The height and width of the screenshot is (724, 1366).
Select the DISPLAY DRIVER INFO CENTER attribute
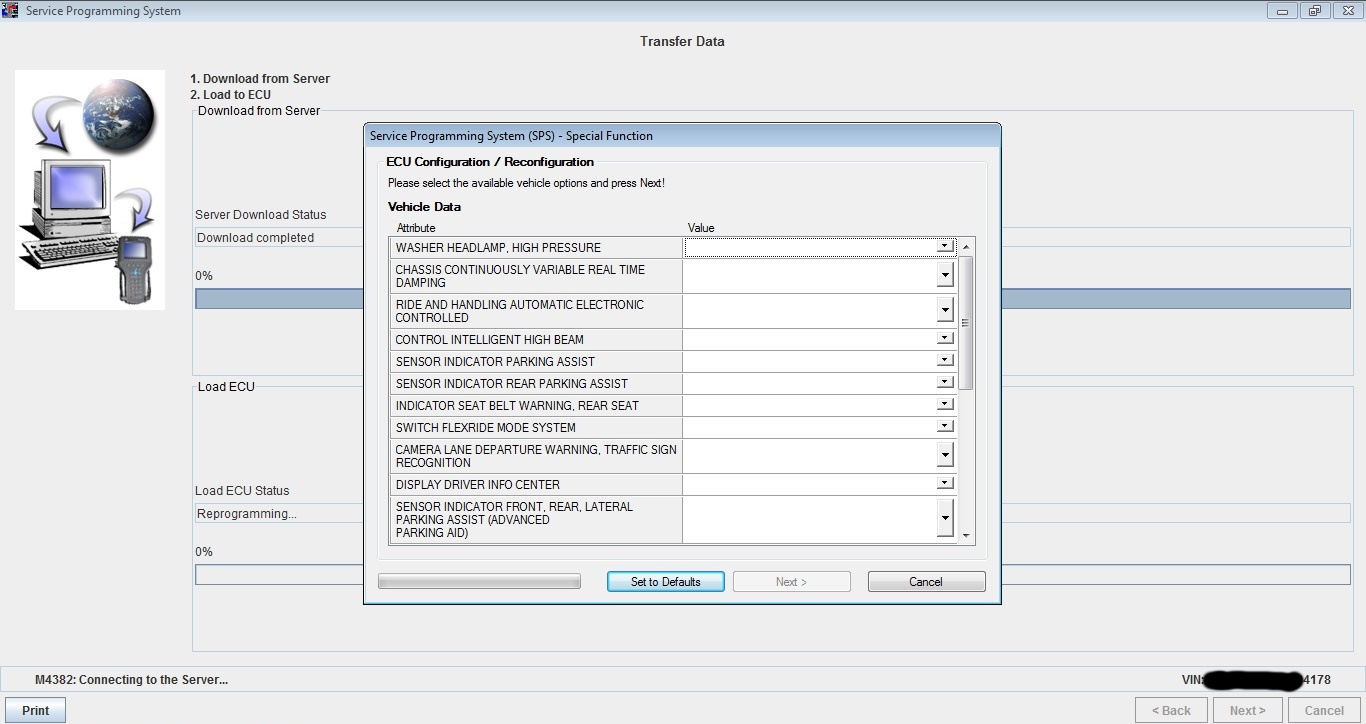click(x=536, y=485)
